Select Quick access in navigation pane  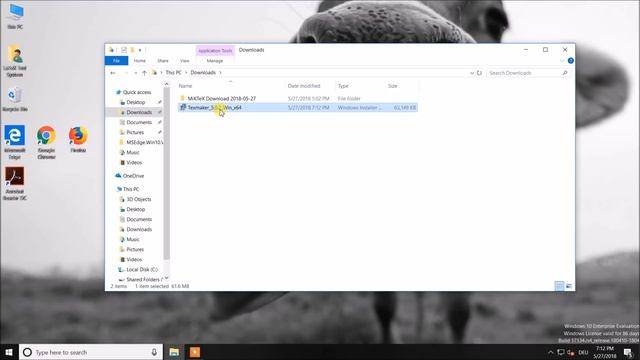click(x=137, y=92)
